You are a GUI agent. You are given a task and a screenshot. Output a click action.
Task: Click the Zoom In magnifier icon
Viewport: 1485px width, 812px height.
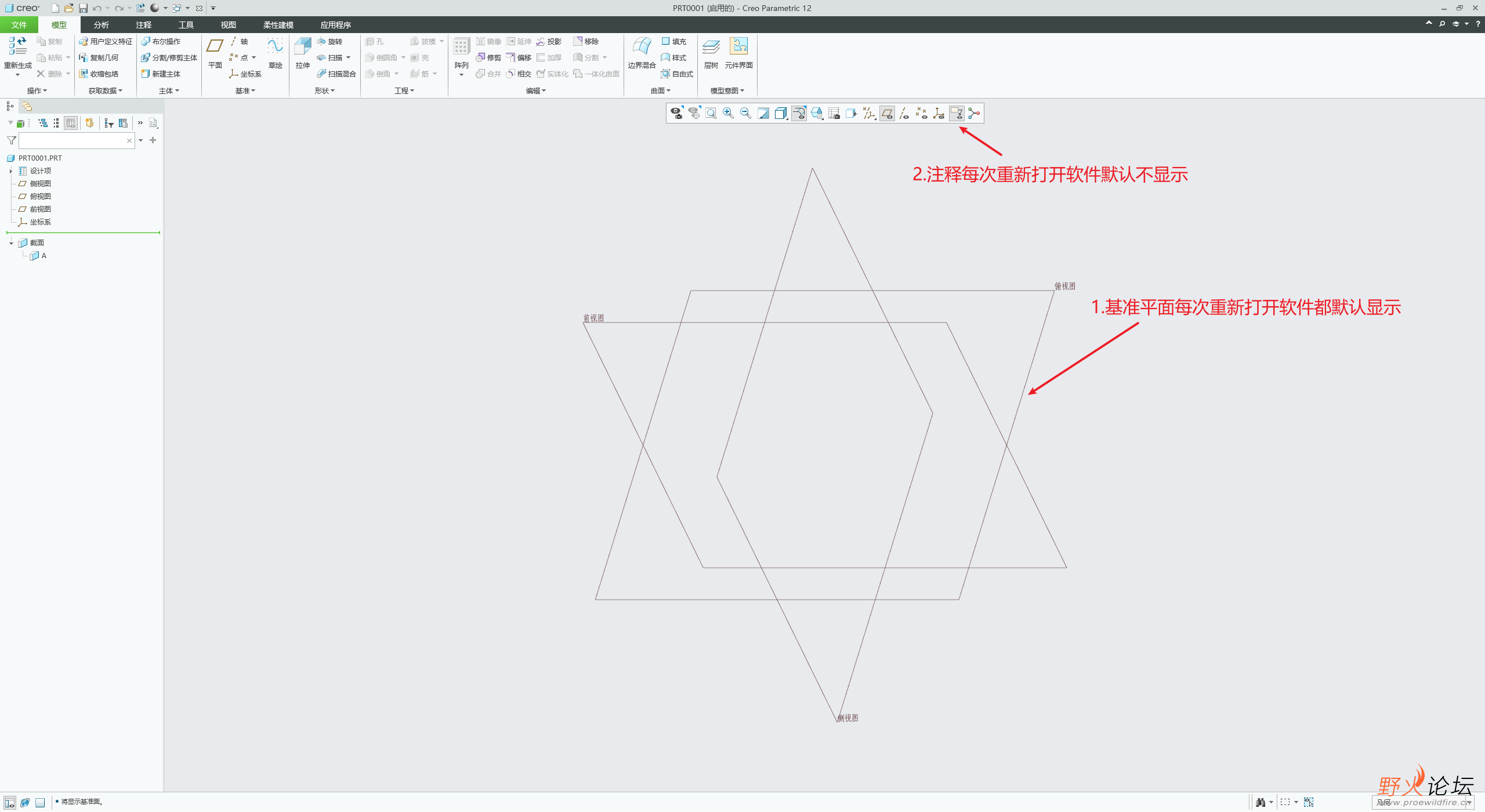[x=729, y=114]
